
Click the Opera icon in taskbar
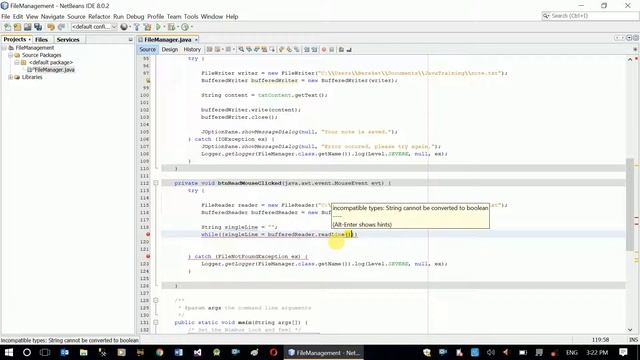click(x=273, y=352)
